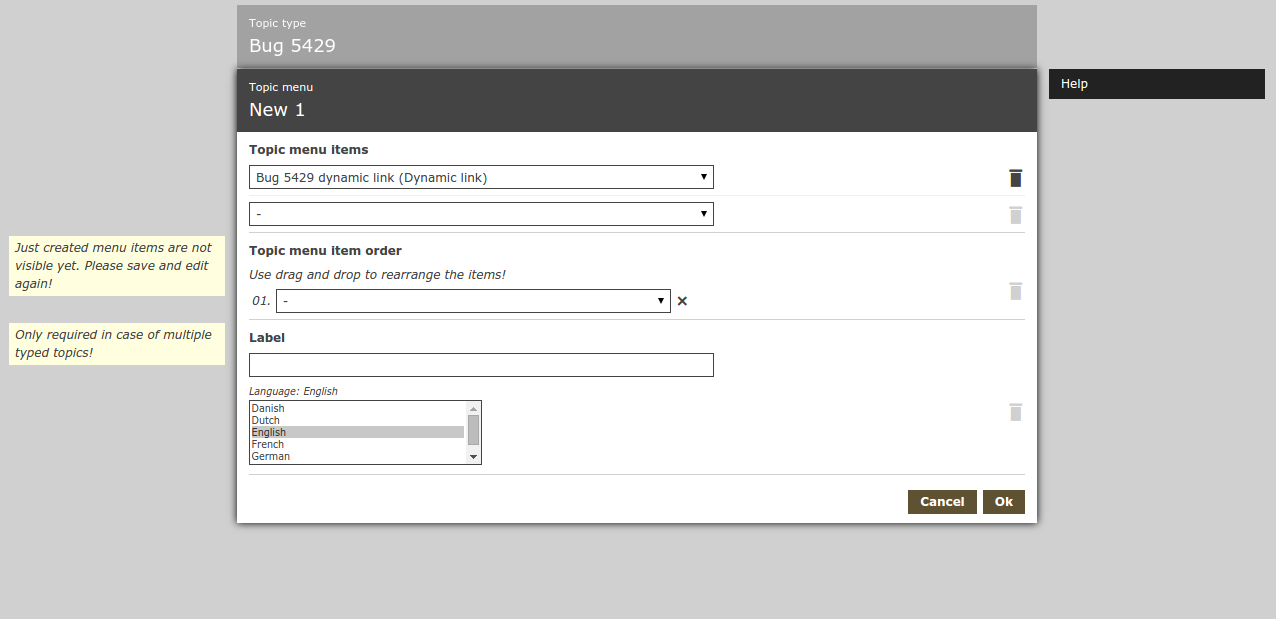Click the language list scrollbar thumb
Viewport: 1276px width, 619px height.
click(x=473, y=429)
